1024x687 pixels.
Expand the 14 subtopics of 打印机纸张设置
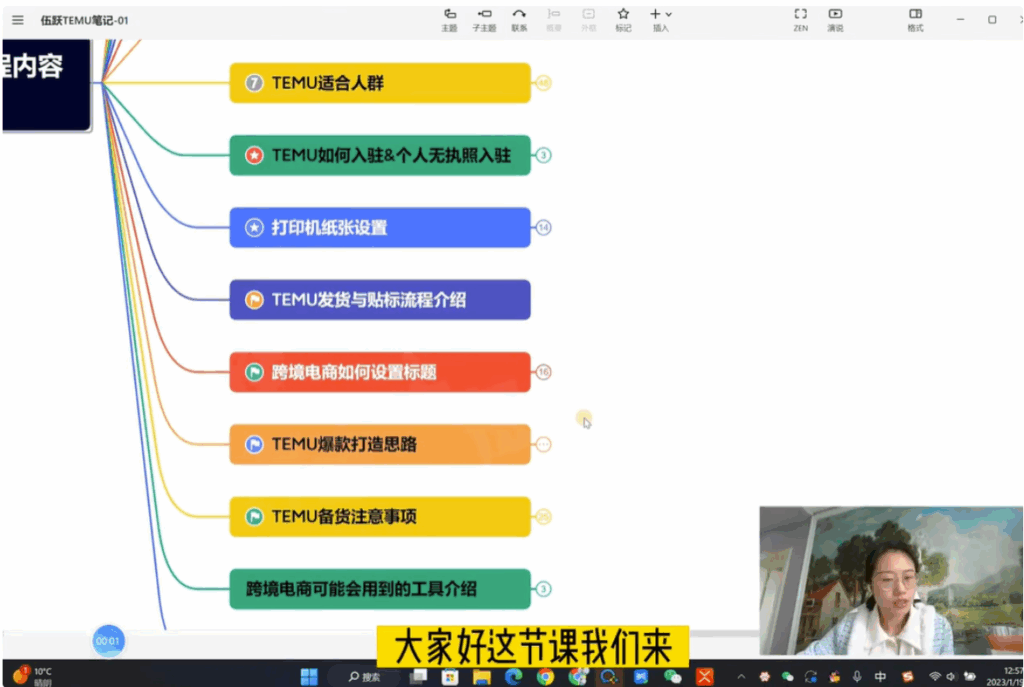click(543, 227)
